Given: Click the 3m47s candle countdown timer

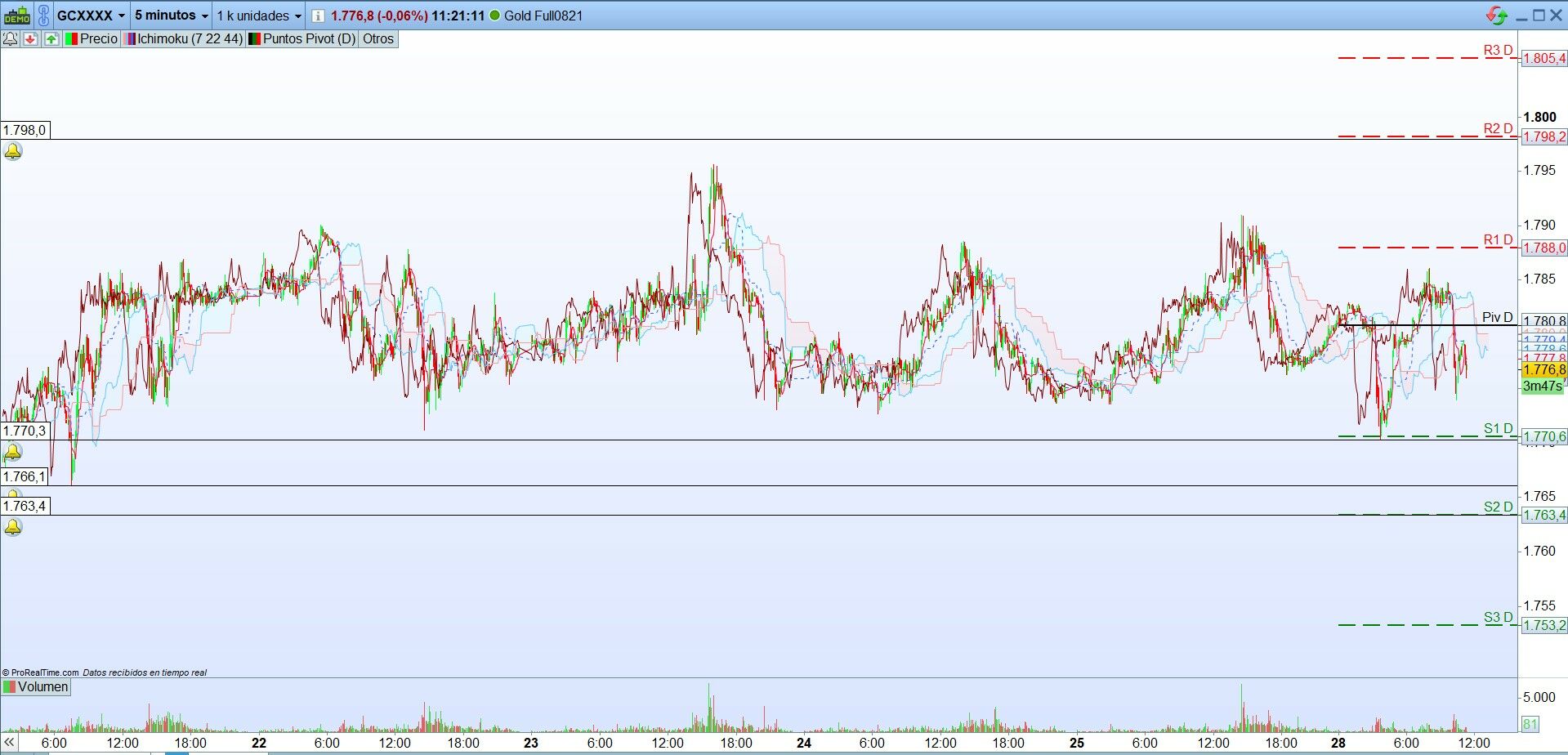Looking at the screenshot, I should pyautogui.click(x=1542, y=386).
